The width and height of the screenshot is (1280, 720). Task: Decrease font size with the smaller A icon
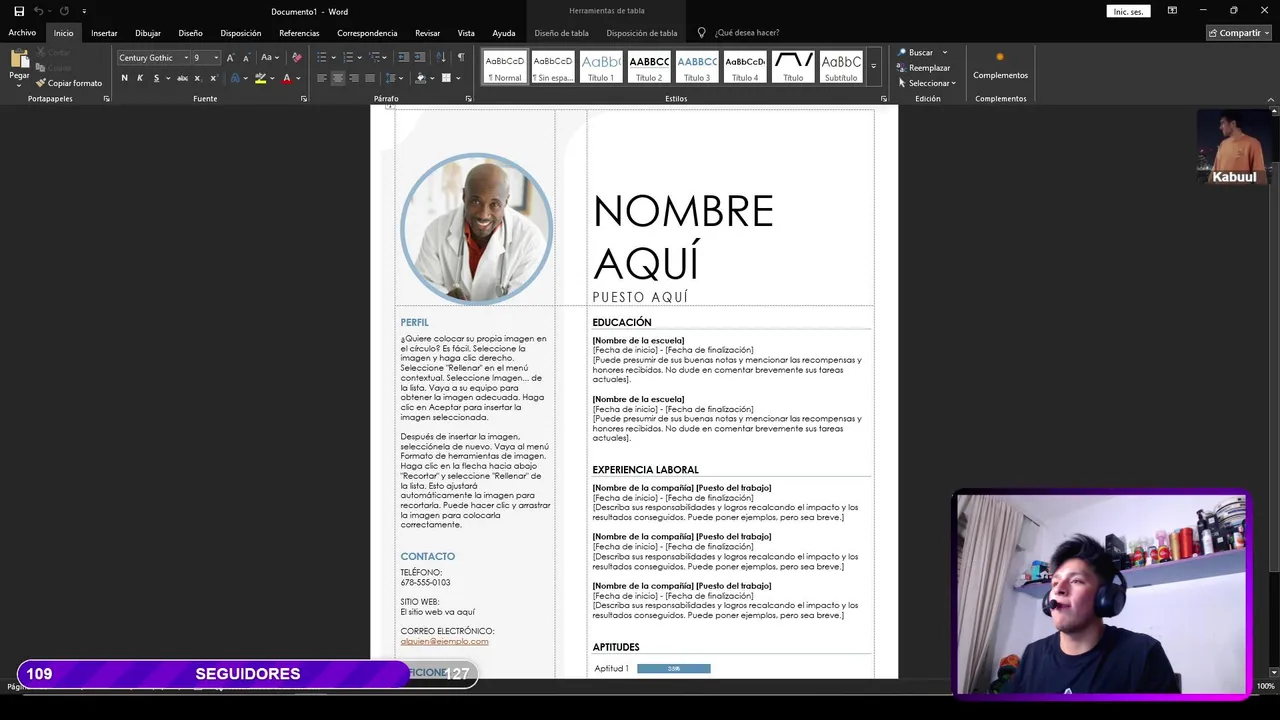tap(246, 58)
